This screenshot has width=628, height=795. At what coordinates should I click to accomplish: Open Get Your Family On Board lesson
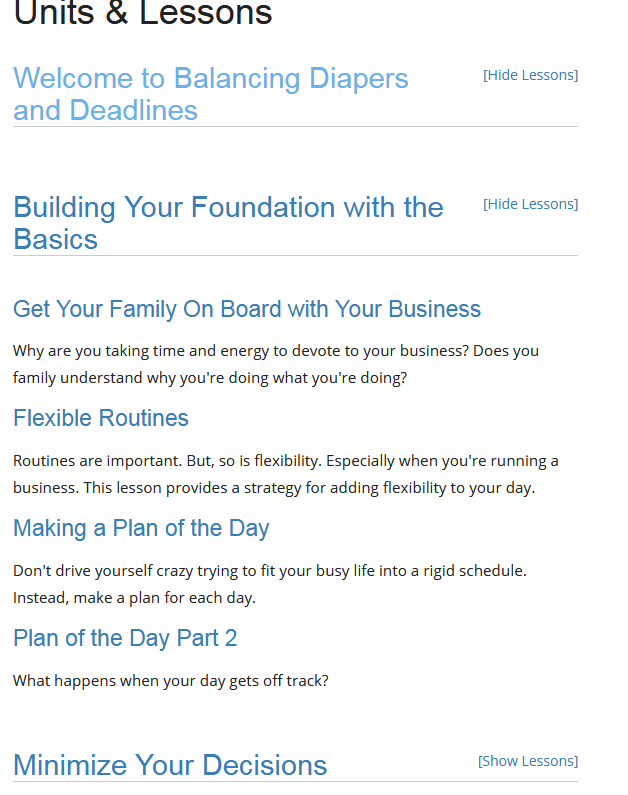point(247,309)
